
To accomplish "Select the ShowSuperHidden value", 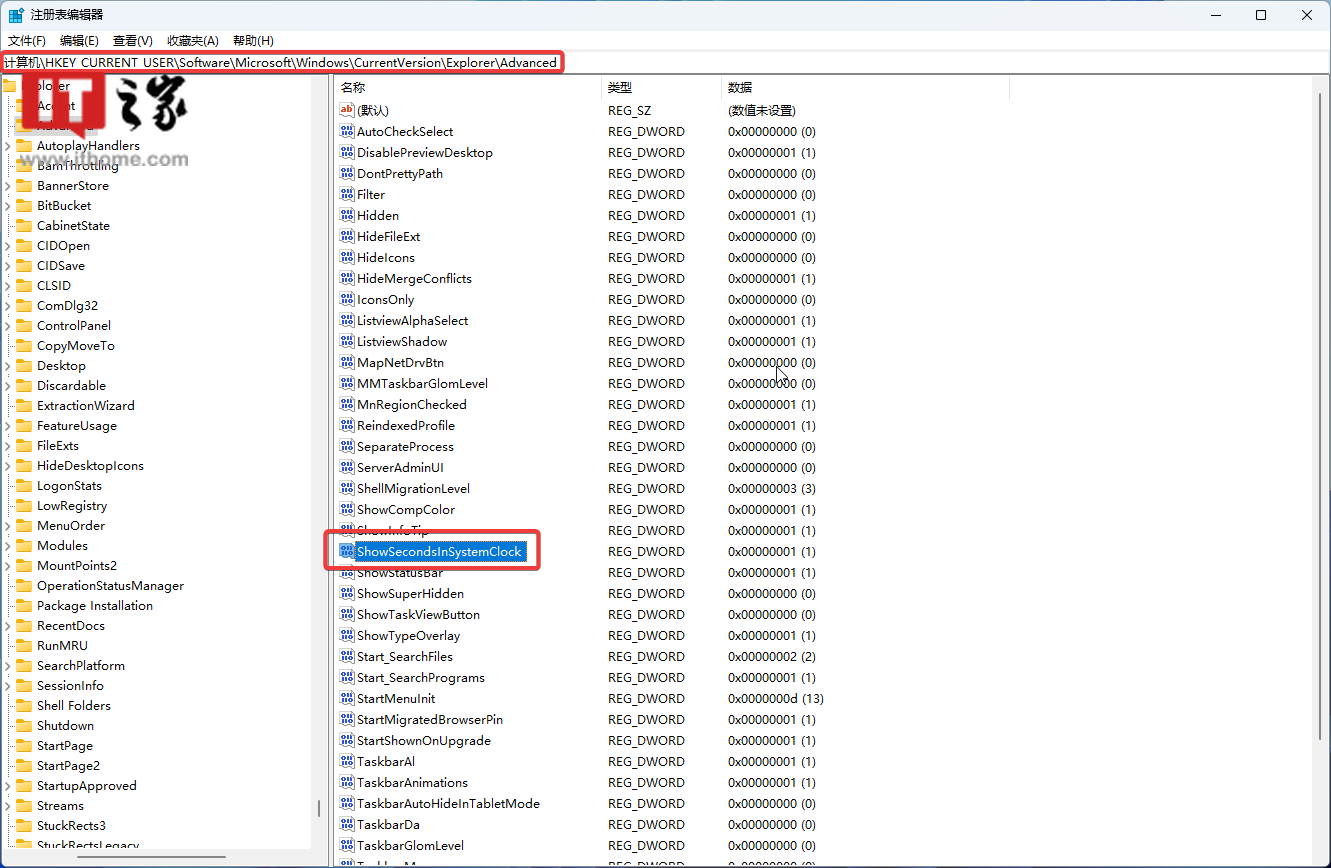I will click(410, 593).
